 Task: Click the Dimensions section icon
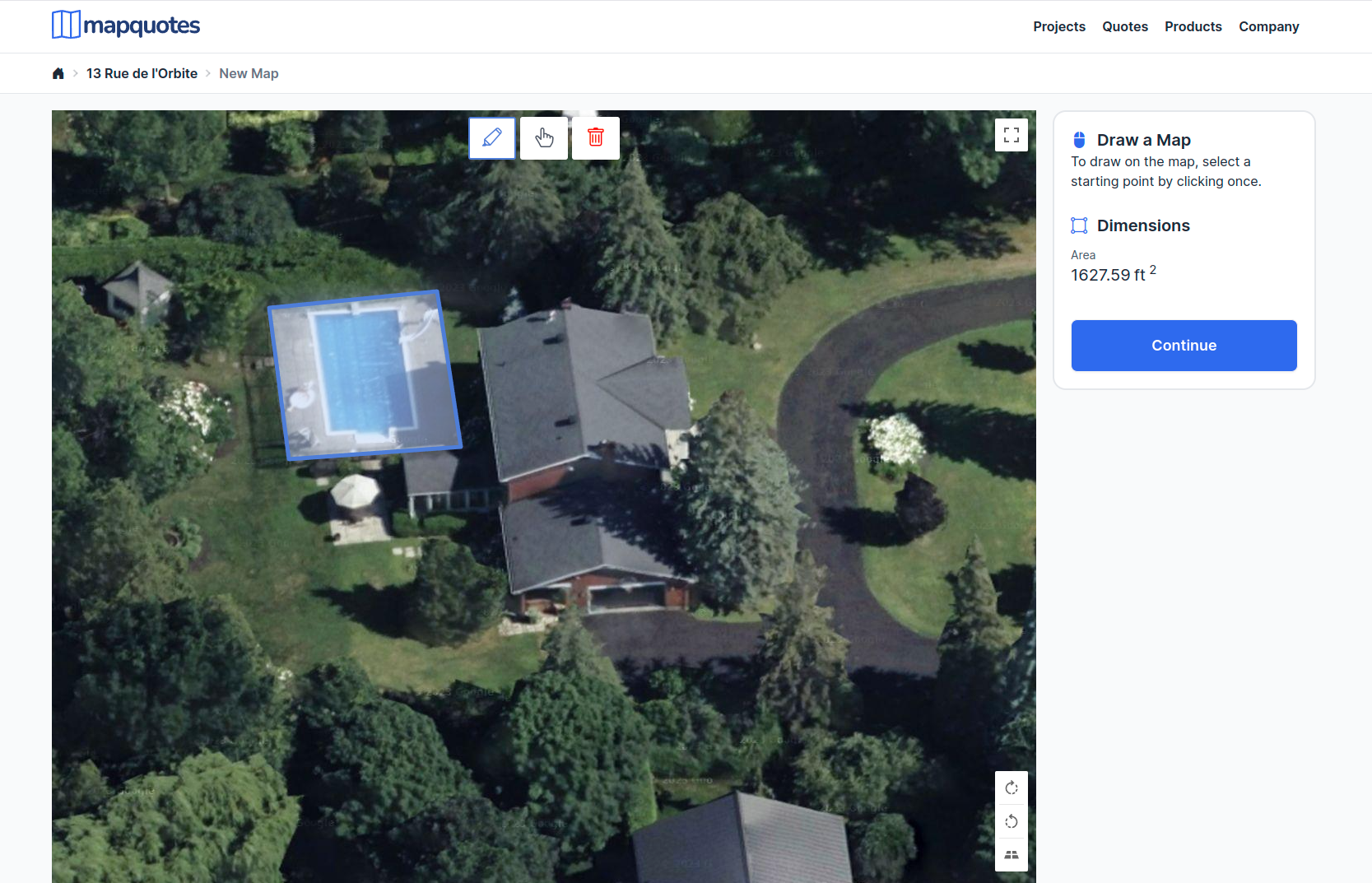click(1079, 225)
